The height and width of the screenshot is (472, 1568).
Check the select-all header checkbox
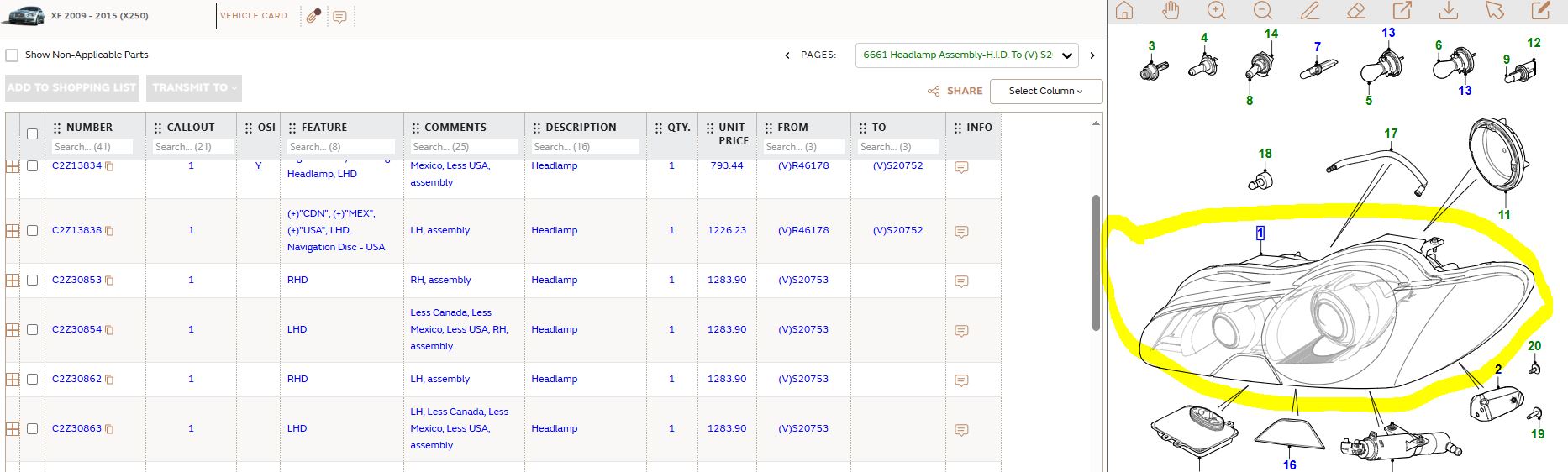pos(33,134)
